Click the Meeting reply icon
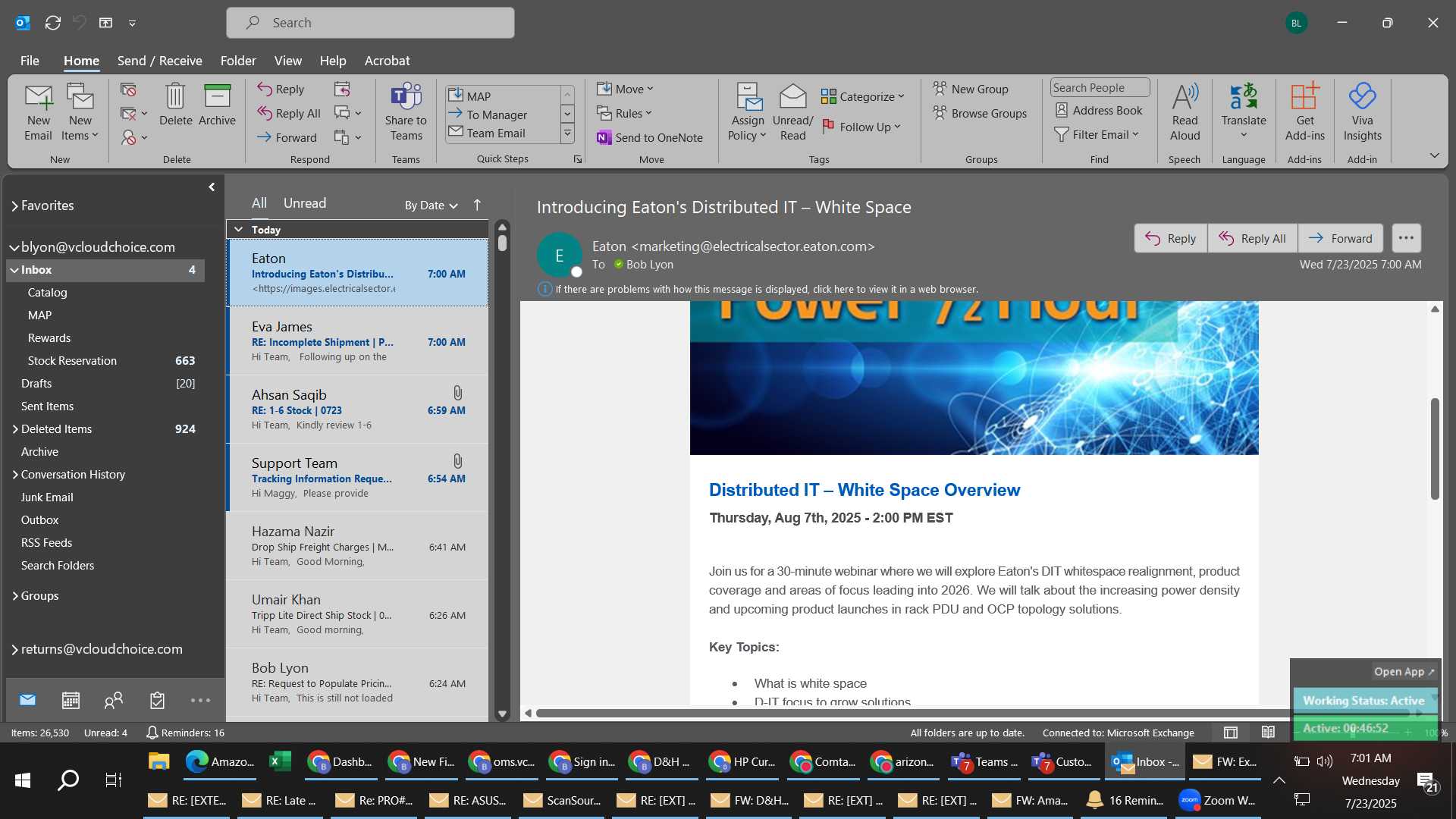 click(342, 89)
